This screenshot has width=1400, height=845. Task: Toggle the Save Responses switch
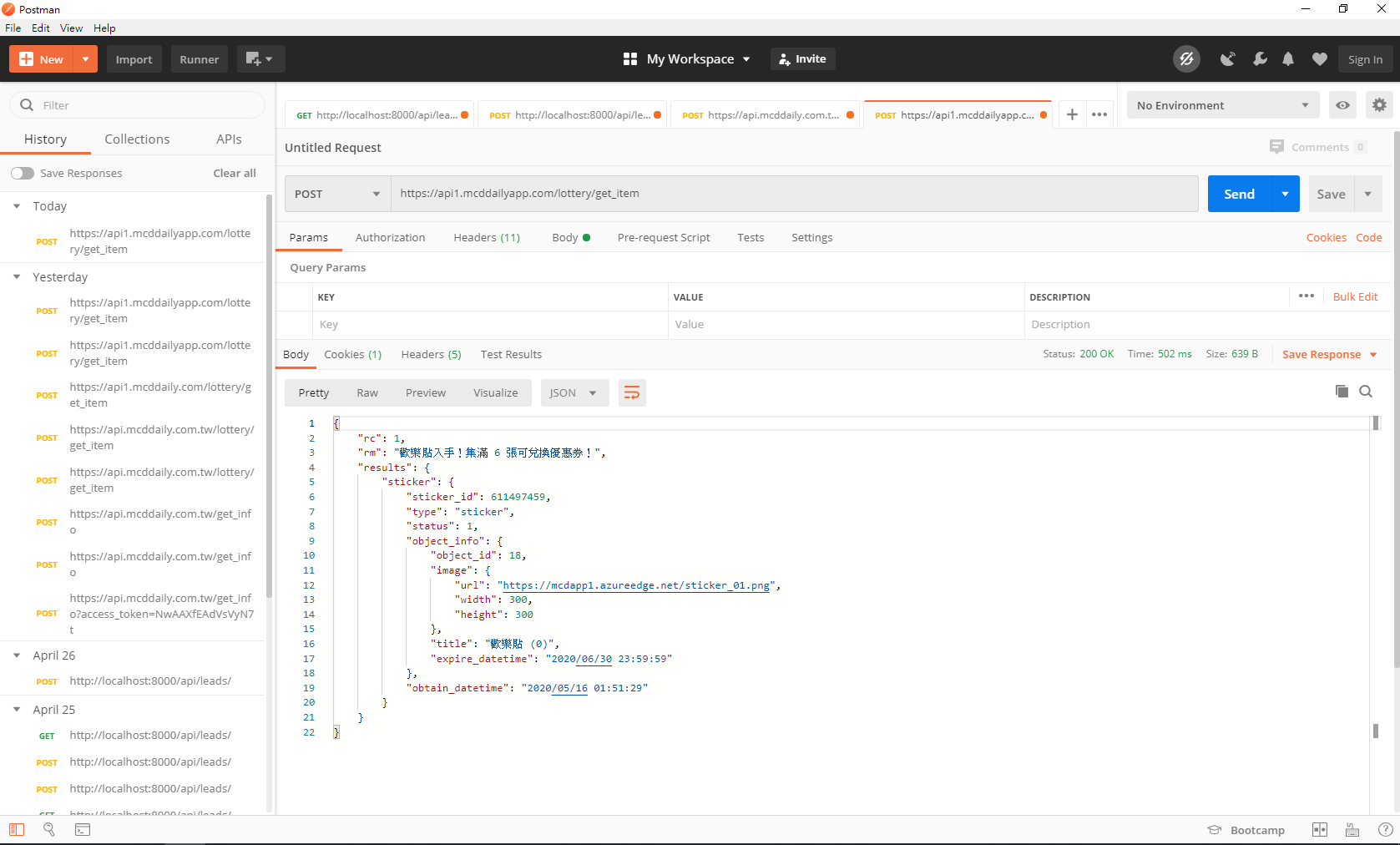pos(23,173)
